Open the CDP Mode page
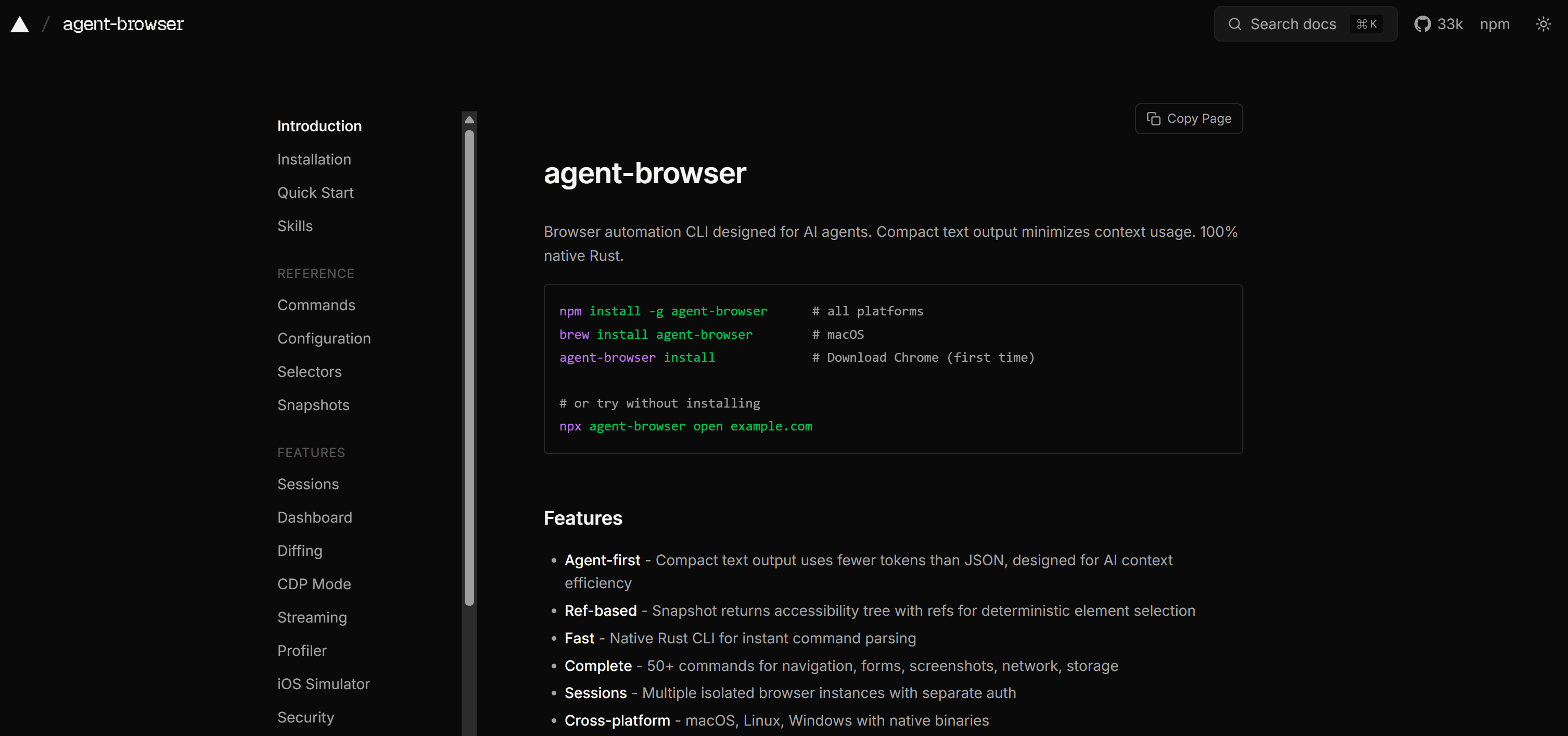This screenshot has width=1568, height=736. tap(314, 585)
